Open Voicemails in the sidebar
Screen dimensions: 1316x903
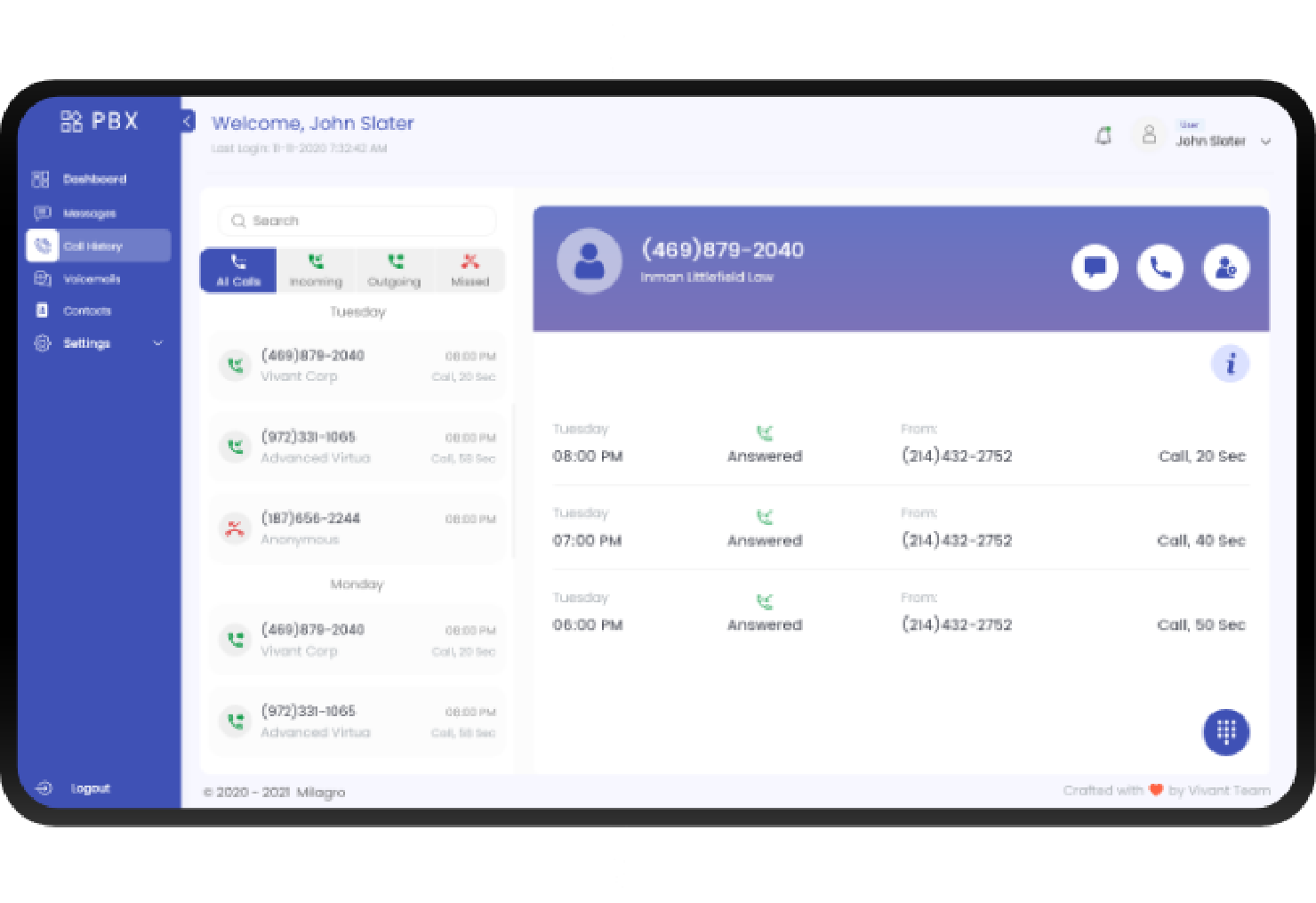[91, 278]
